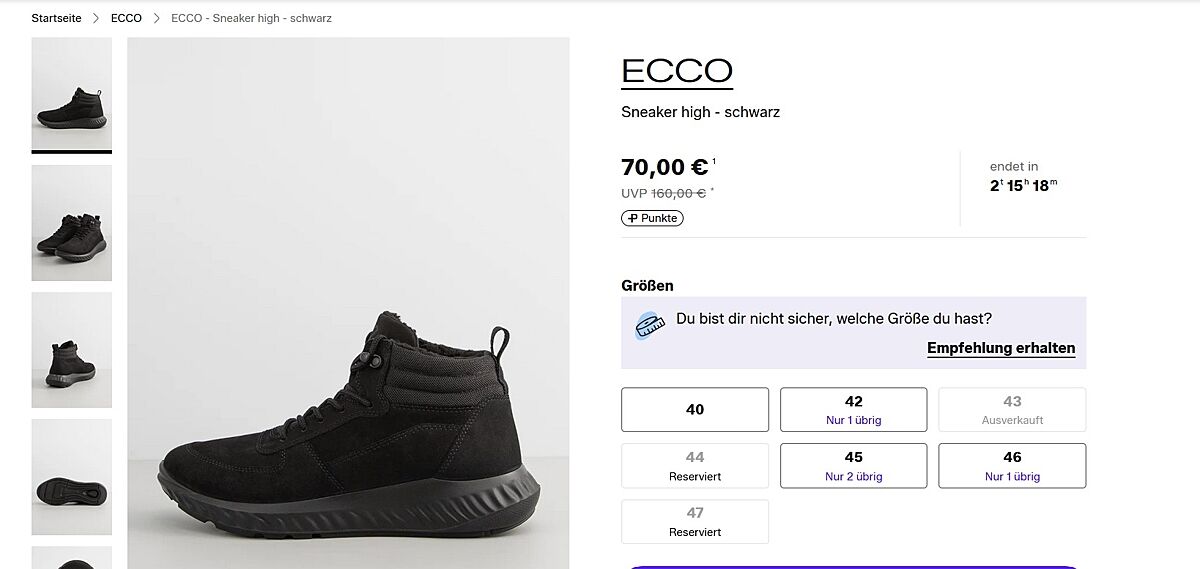This screenshot has height=569, width=1200.
Task: Click Empfehlung erhalten link
Action: (1001, 348)
